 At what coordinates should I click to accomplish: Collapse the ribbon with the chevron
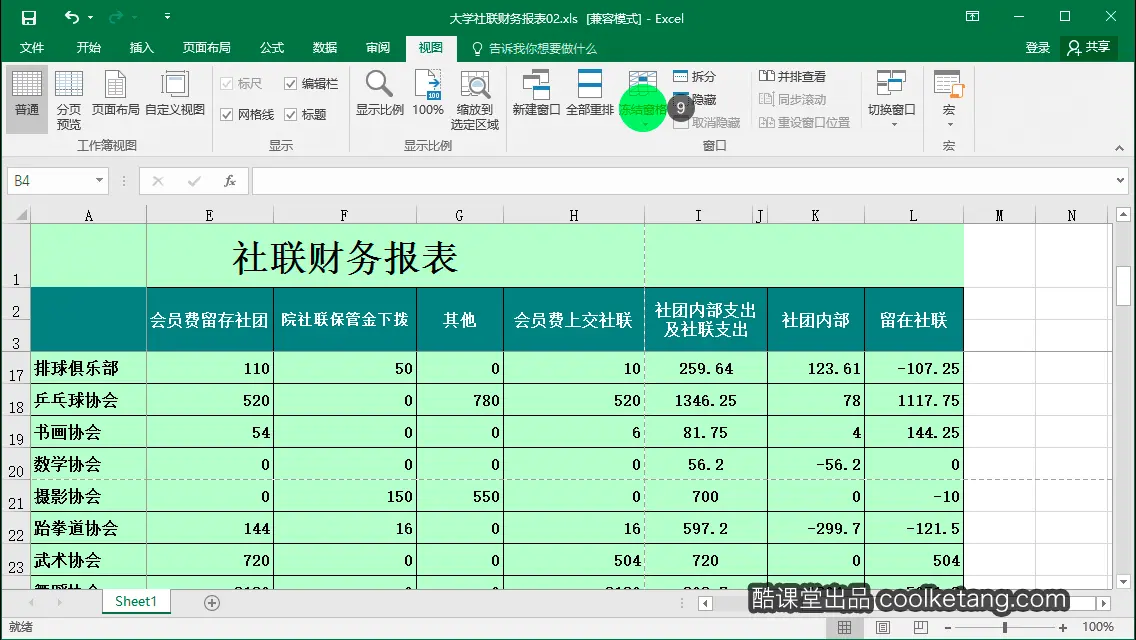(1119, 148)
